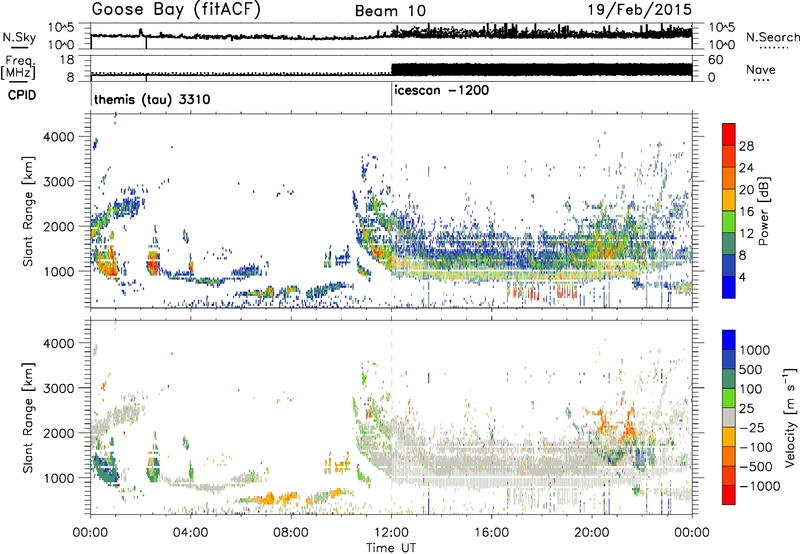The image size is (800, 554).
Task: Click the velocity panel 'Slant Range [km]' label
Action: [28, 417]
